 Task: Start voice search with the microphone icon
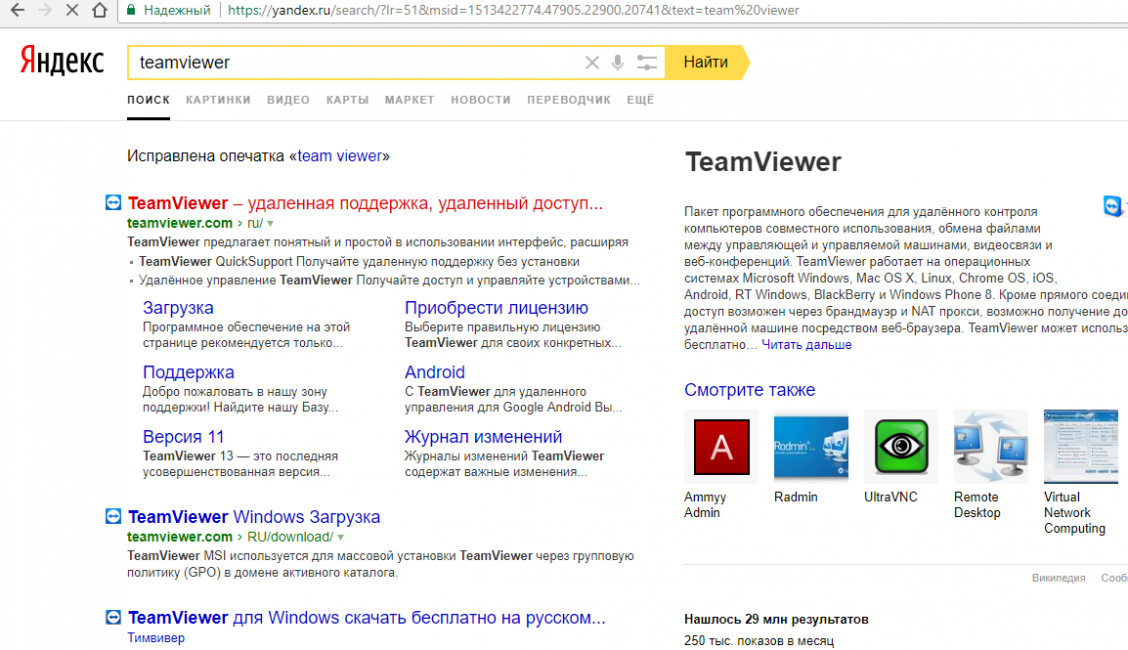tap(618, 63)
